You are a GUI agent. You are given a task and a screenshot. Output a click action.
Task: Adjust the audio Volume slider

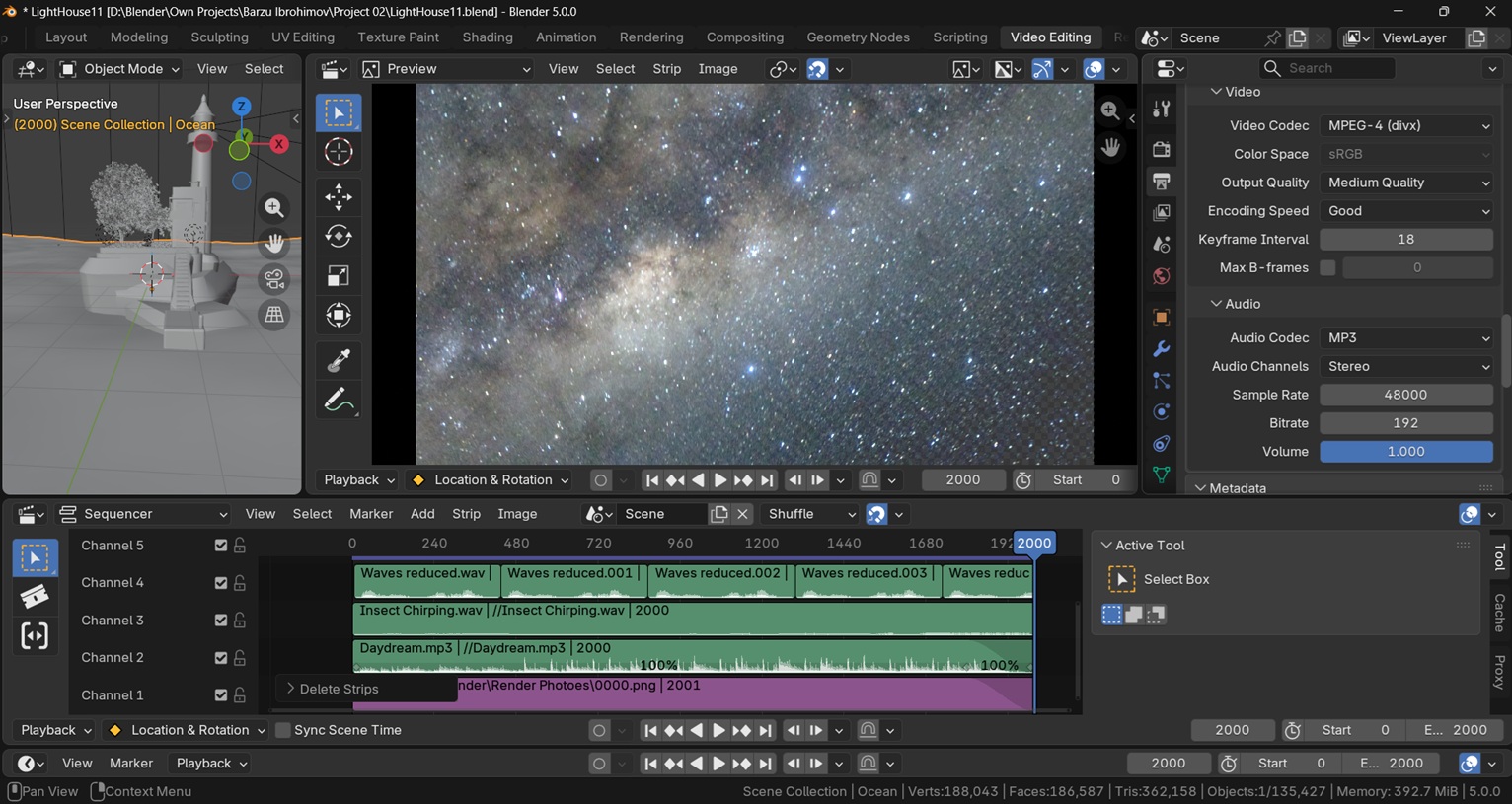[x=1406, y=452]
